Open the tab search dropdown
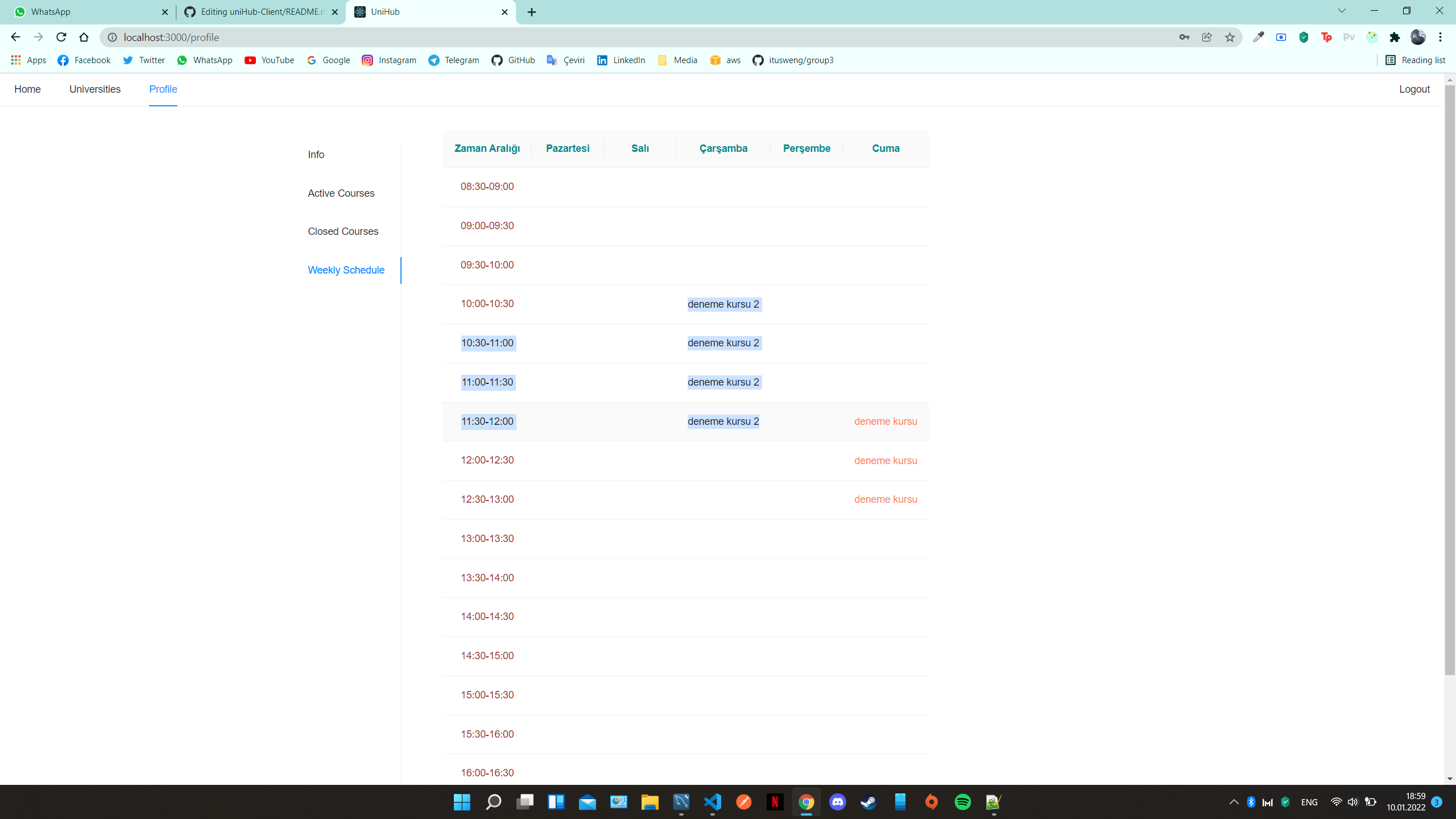This screenshot has width=1456, height=819. [x=1341, y=11]
